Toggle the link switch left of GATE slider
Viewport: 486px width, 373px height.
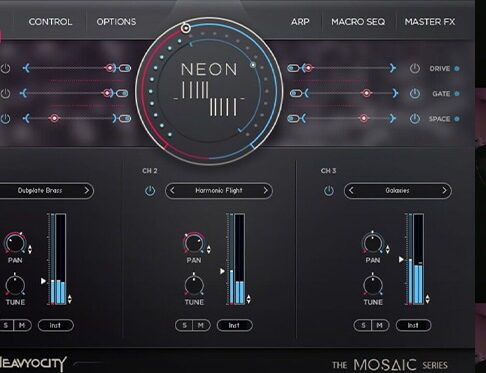(x=295, y=93)
